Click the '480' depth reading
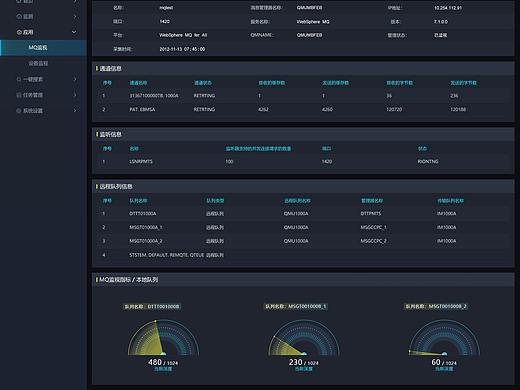Viewport: 520px width, 390px height. tap(155, 362)
